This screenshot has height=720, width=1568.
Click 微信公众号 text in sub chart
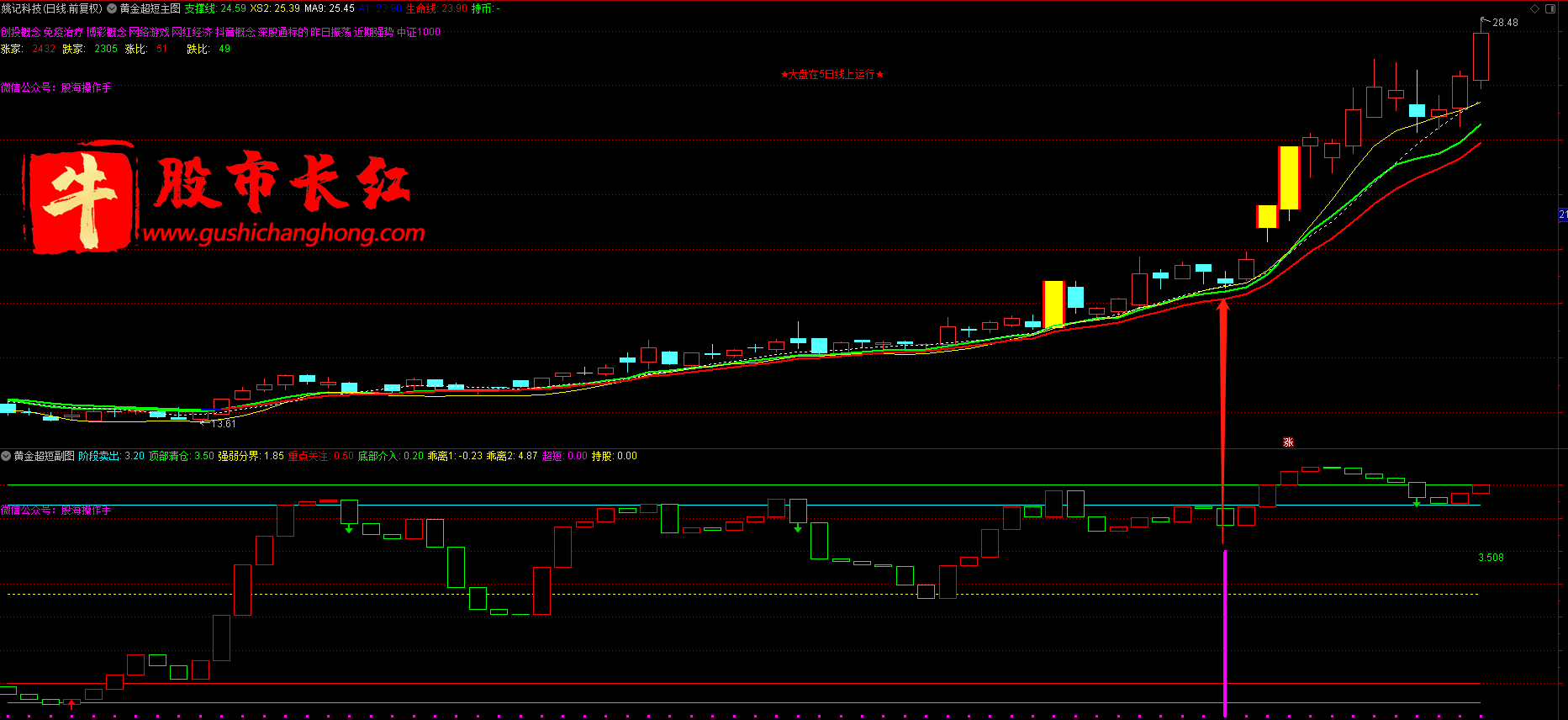point(55,511)
